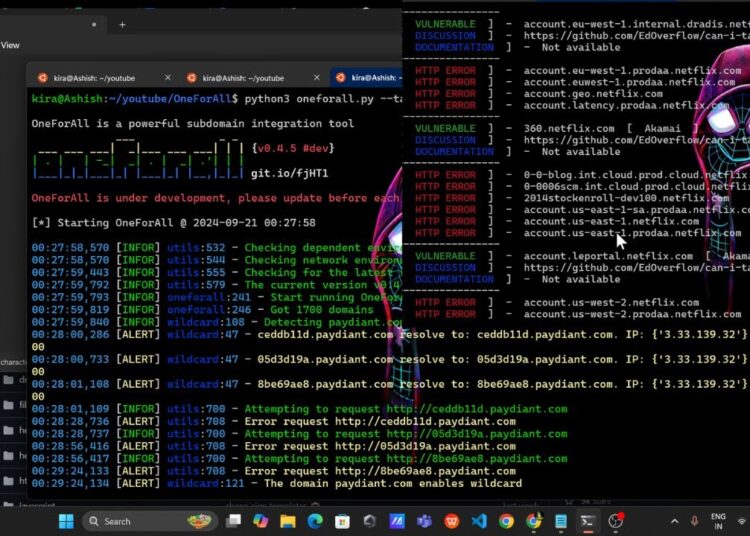Click Ubuntu icon on highlighted blue tab
The image size is (750, 536).
click(x=341, y=77)
